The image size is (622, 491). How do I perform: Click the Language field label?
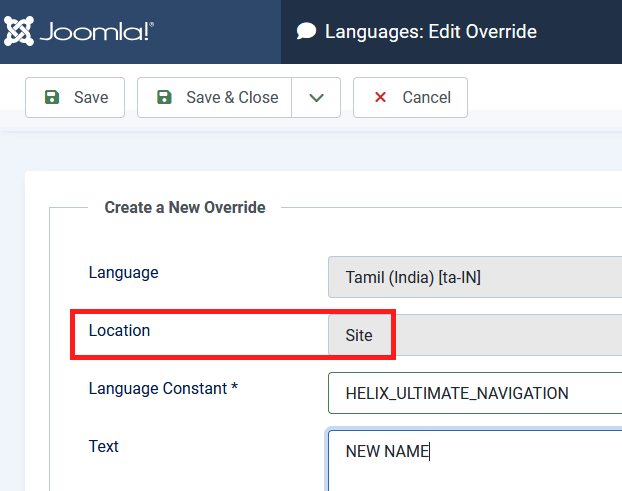(123, 272)
